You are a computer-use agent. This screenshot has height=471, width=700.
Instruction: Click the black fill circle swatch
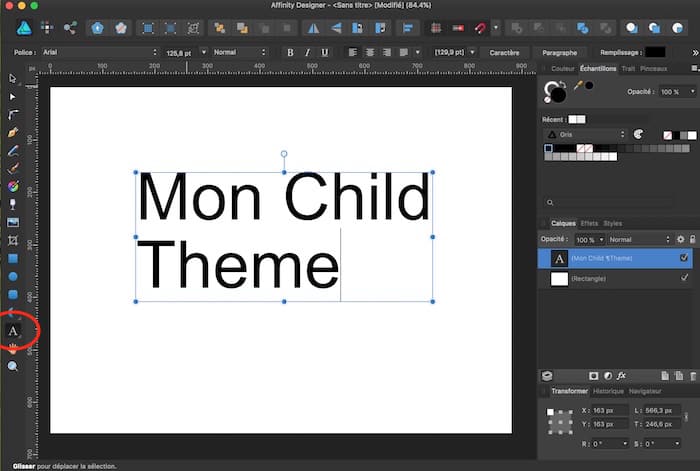click(558, 95)
